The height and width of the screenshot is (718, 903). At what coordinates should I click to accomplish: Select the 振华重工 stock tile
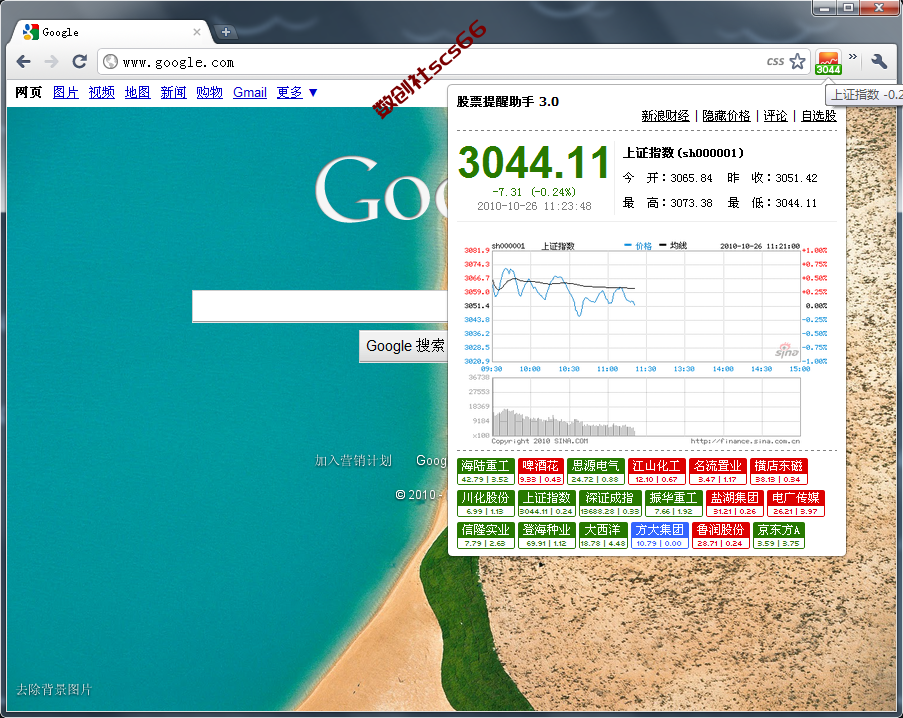[x=674, y=503]
